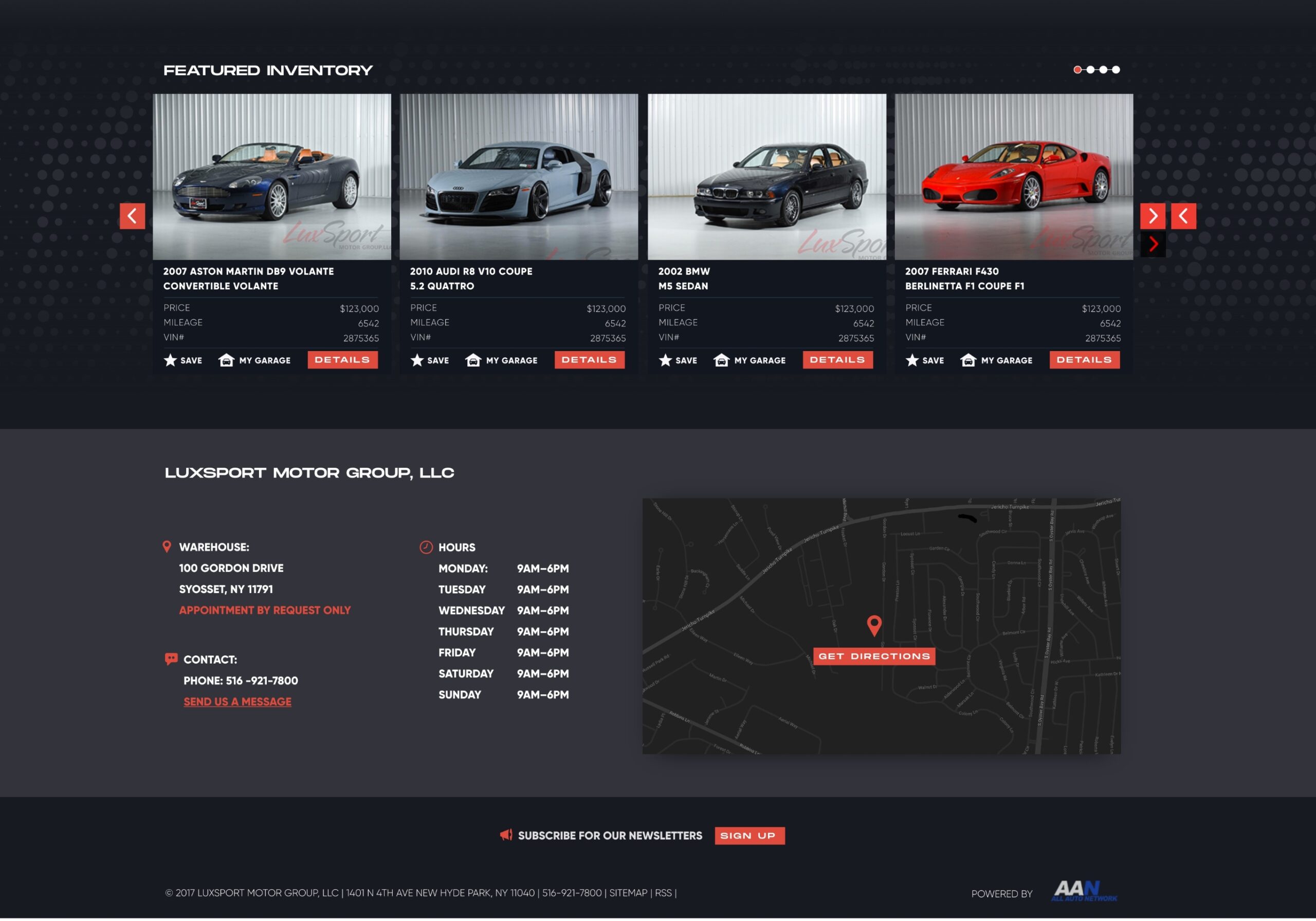This screenshot has width=1316, height=921.
Task: Click the warehouse location pin icon
Action: point(167,547)
